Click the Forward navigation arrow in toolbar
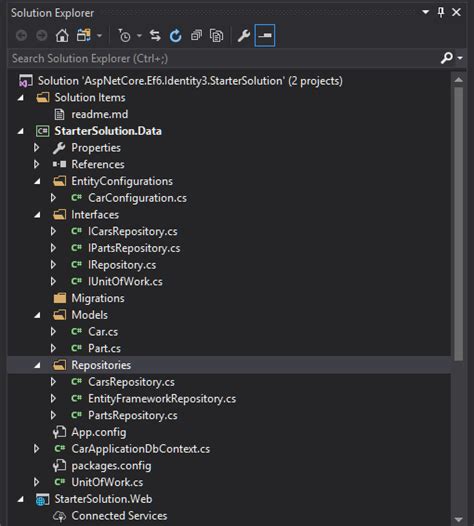 coord(42,35)
